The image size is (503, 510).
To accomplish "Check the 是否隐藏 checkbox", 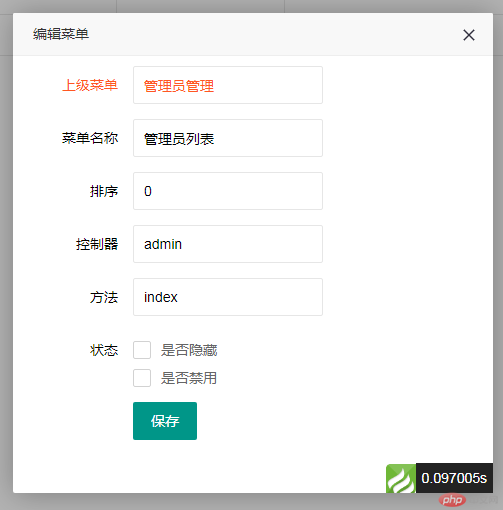I will [142, 350].
